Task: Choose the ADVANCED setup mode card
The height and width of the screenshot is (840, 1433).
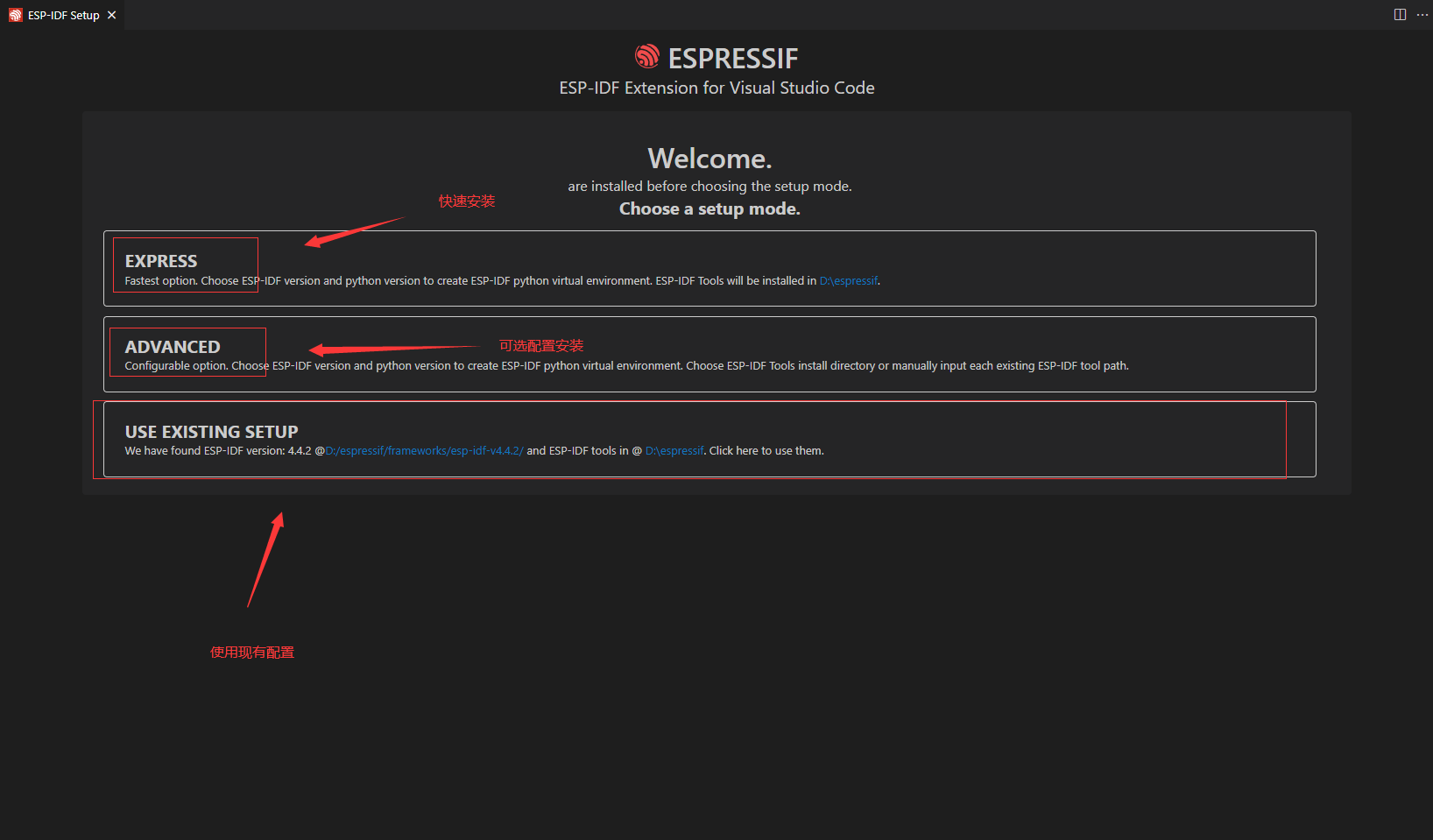Action: tap(709, 354)
